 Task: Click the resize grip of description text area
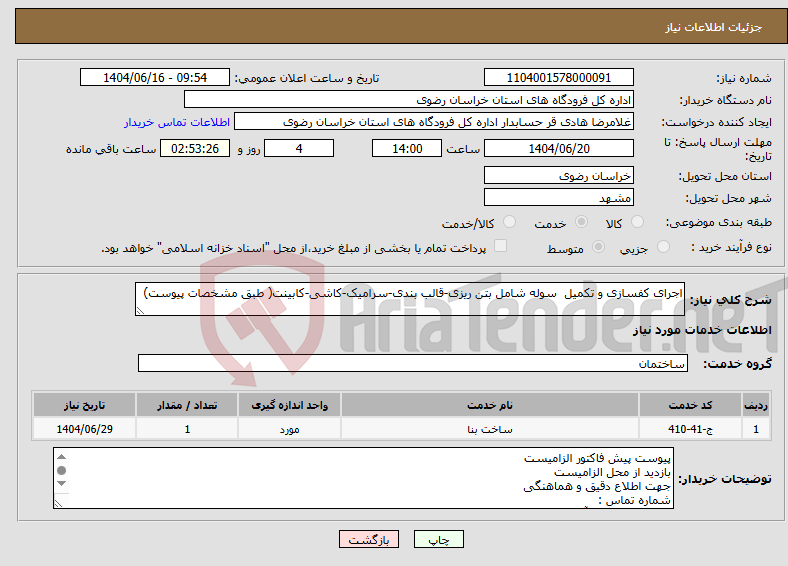(x=141, y=311)
